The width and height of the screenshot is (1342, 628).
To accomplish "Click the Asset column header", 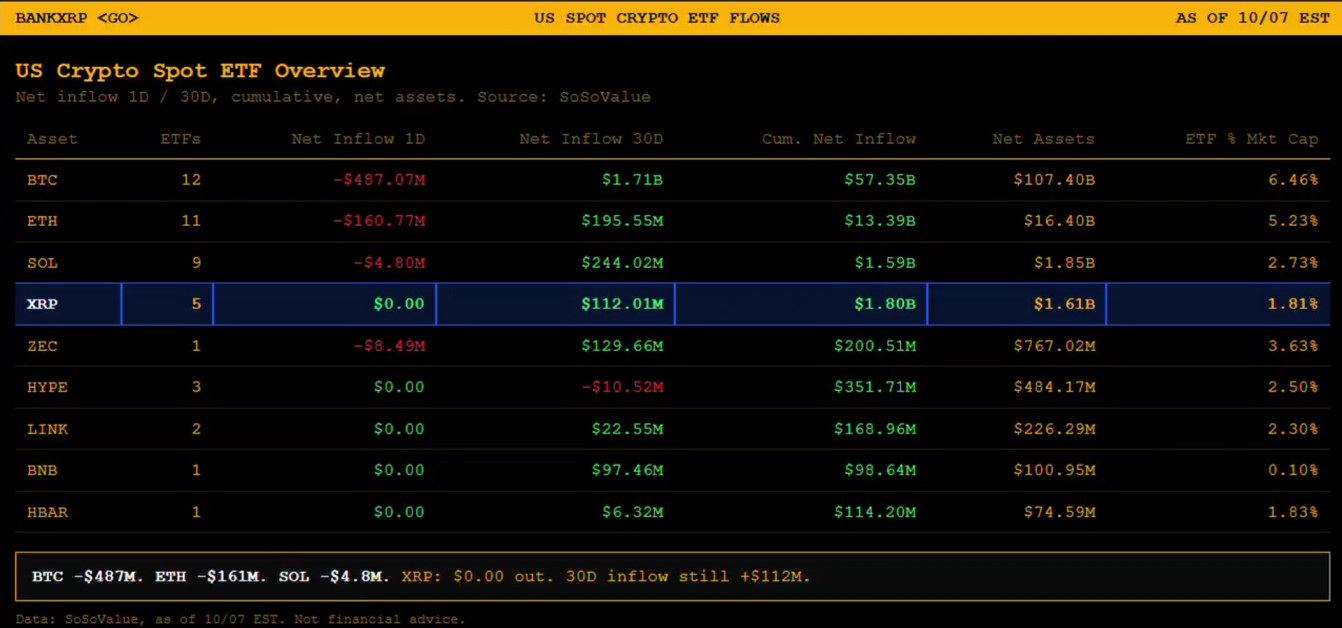I will tap(52, 139).
